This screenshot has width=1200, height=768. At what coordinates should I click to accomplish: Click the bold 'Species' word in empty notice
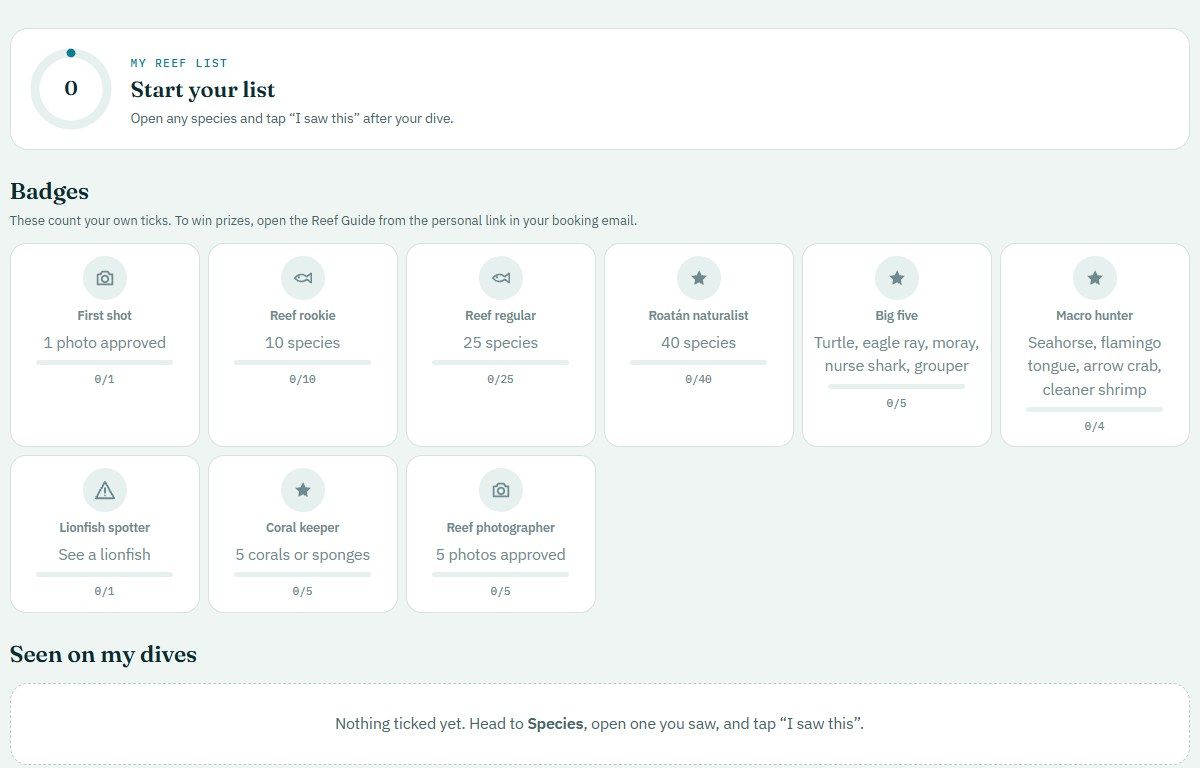tap(555, 723)
